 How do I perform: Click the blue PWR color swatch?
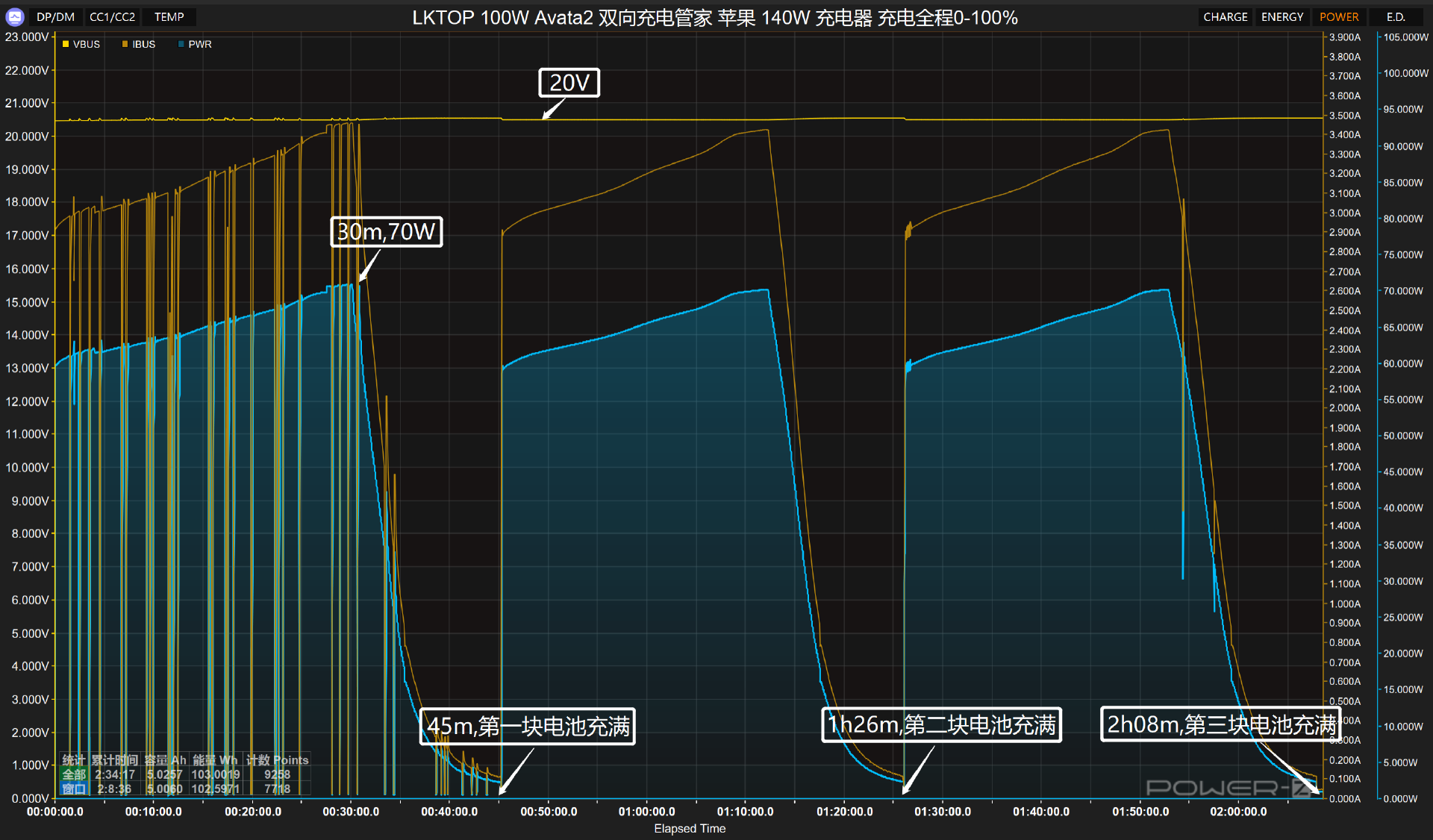(181, 44)
